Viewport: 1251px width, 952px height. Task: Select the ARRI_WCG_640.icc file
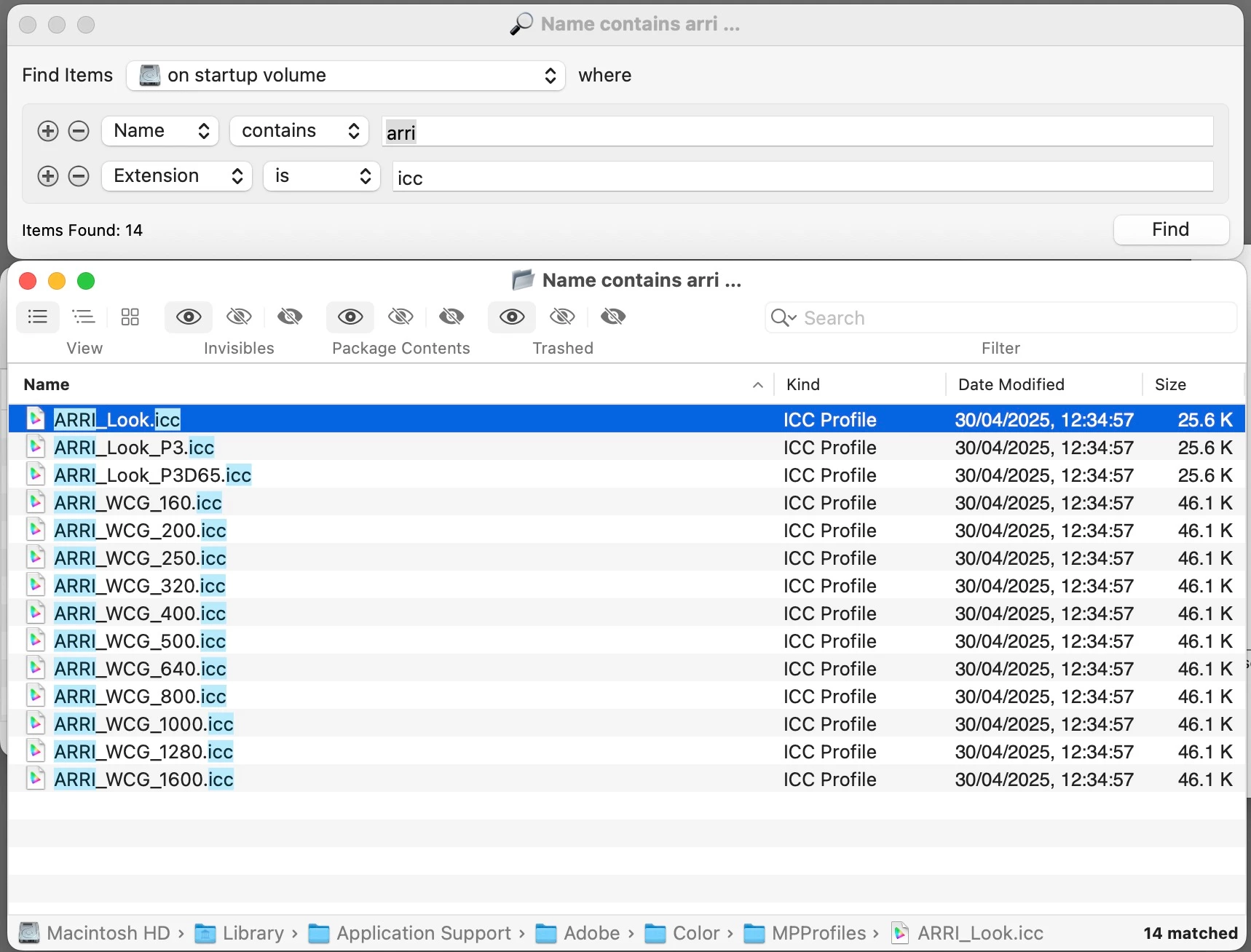(627, 668)
